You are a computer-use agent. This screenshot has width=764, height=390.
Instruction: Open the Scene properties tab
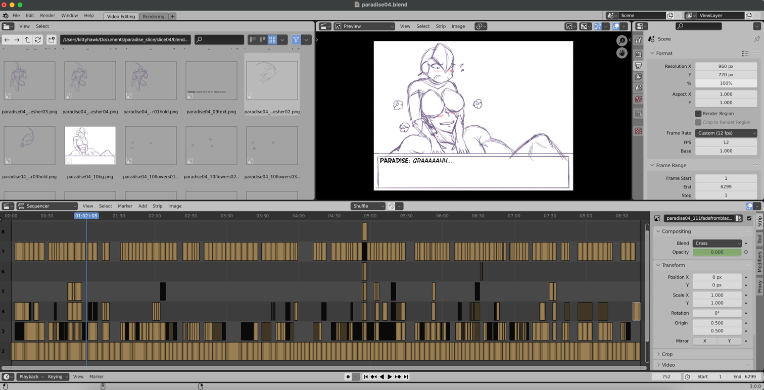[639, 88]
